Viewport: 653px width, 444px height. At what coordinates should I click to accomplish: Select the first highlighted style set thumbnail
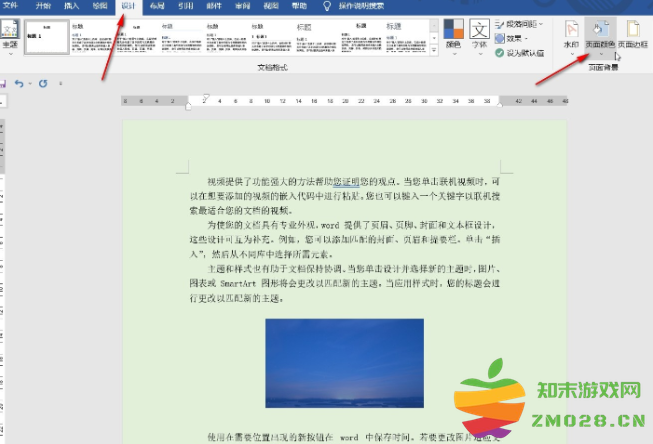pos(47,37)
